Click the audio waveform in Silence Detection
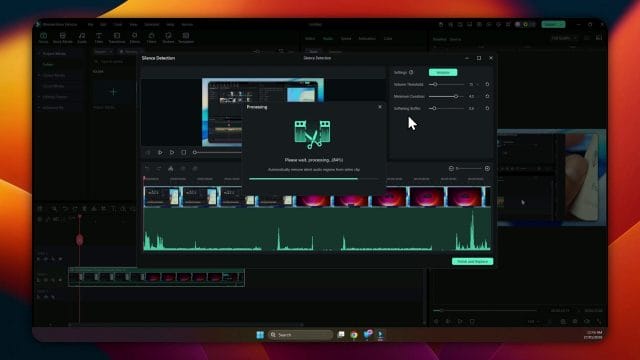640x360 pixels. [317, 229]
